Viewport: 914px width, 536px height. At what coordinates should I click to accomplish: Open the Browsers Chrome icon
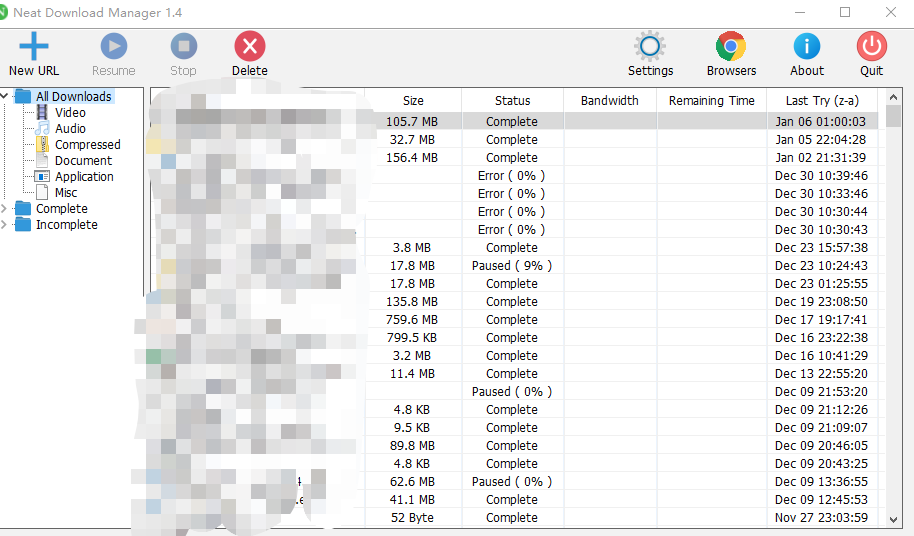click(731, 46)
